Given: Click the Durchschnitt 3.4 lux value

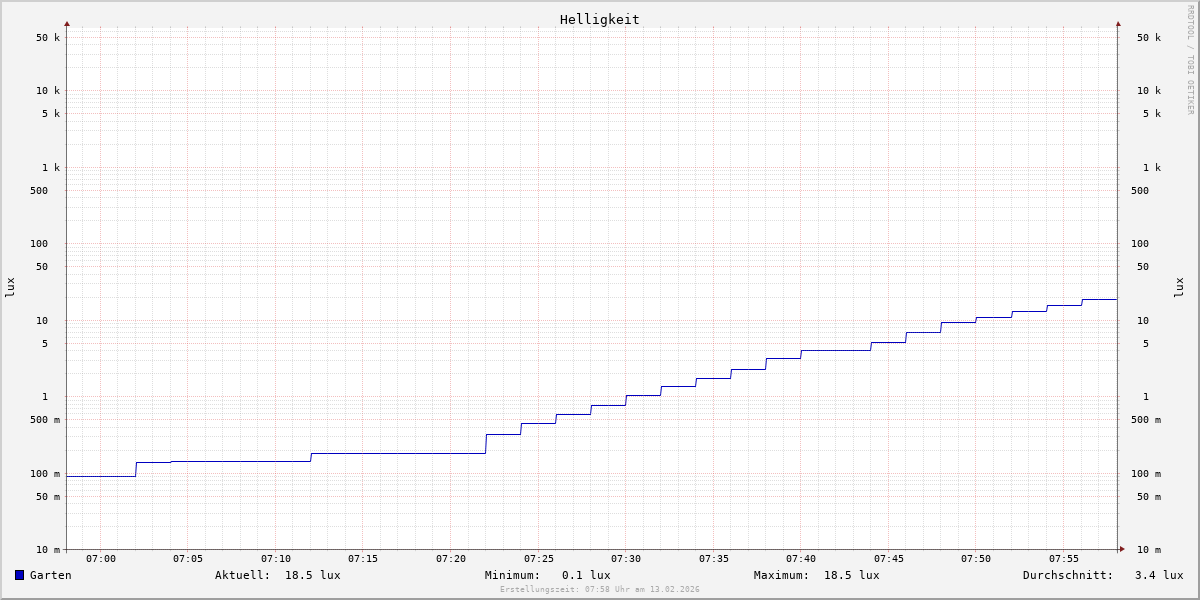Looking at the screenshot, I should 1158,575.
